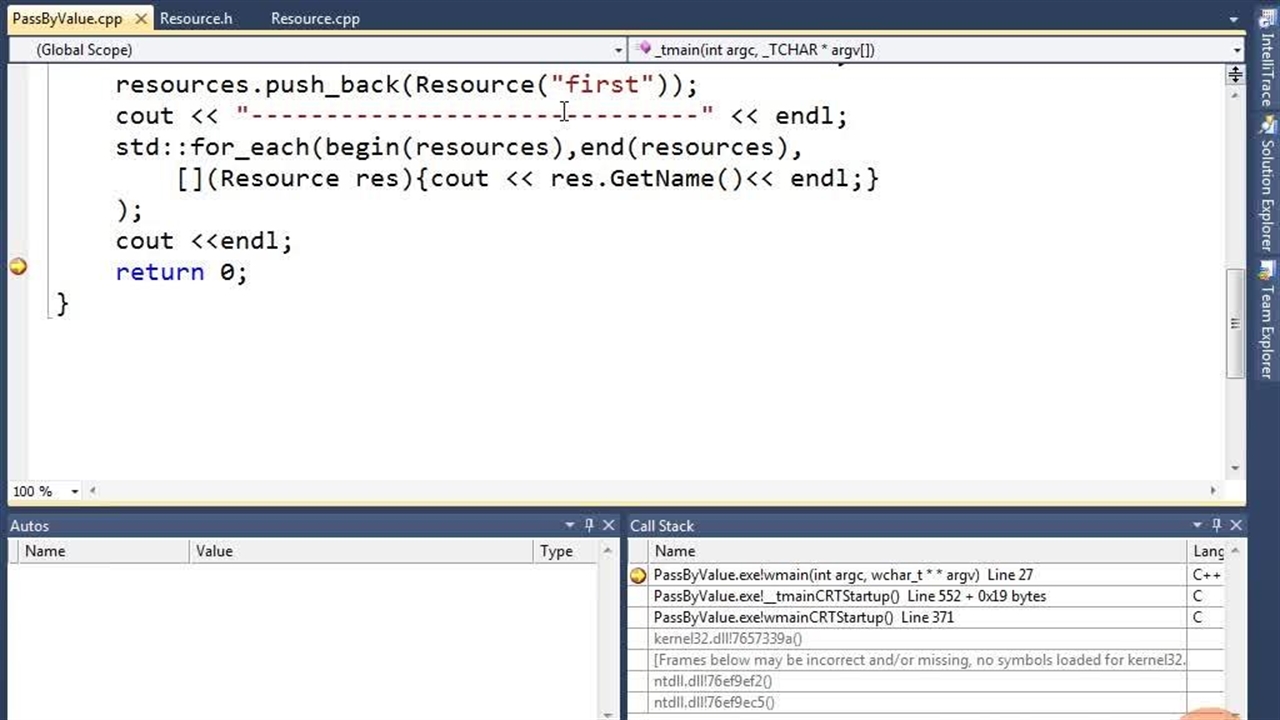This screenshot has height=720, width=1280.
Task: Close the Call Stack panel
Action: pos(1236,525)
